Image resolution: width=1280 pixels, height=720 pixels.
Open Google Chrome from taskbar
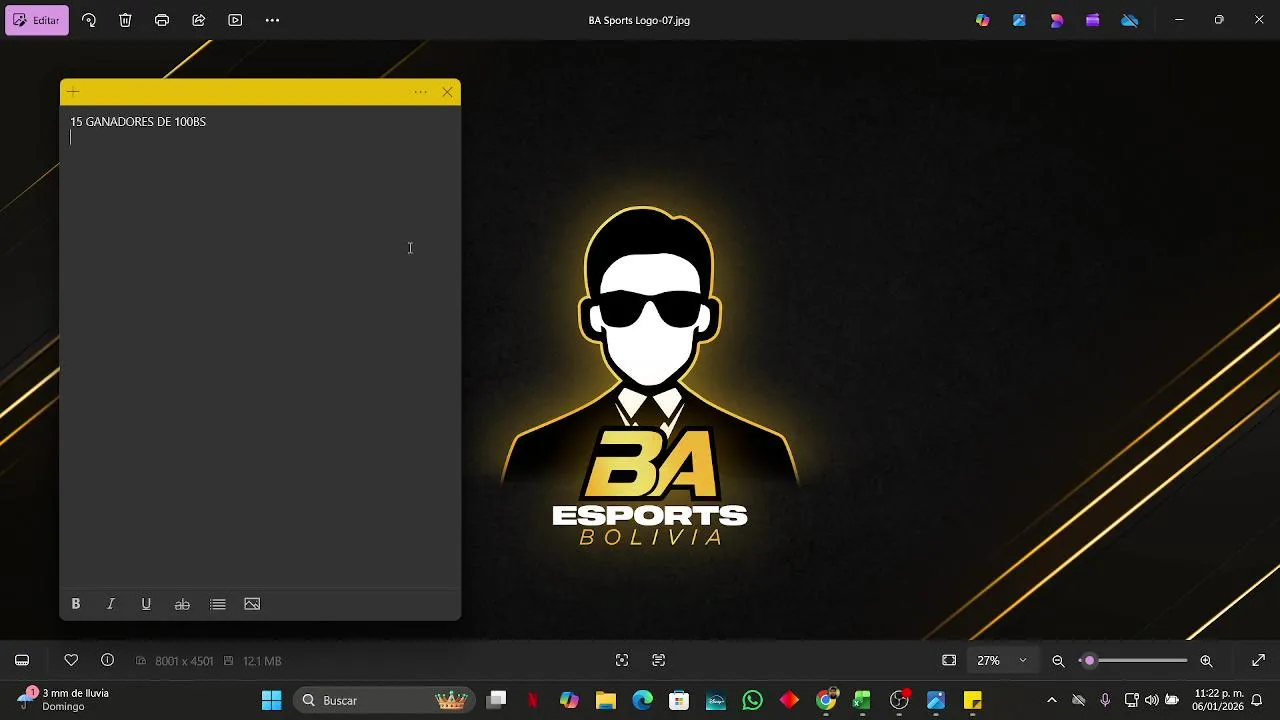[x=826, y=700]
